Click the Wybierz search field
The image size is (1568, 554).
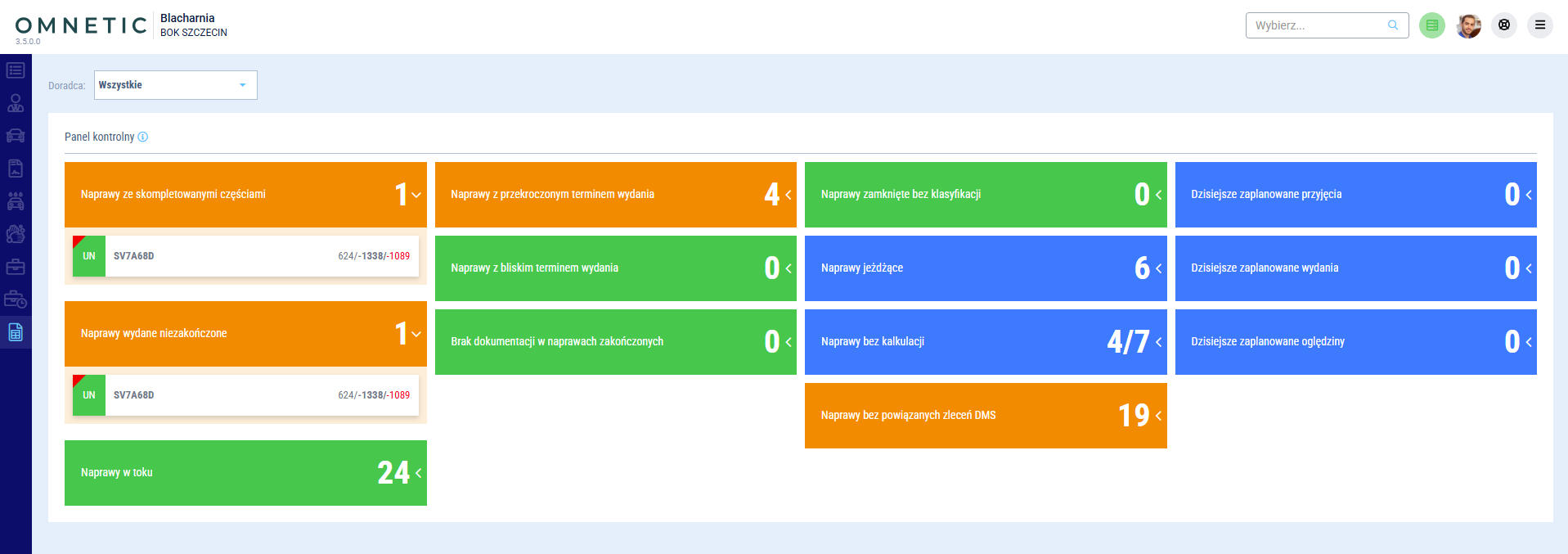click(1319, 25)
